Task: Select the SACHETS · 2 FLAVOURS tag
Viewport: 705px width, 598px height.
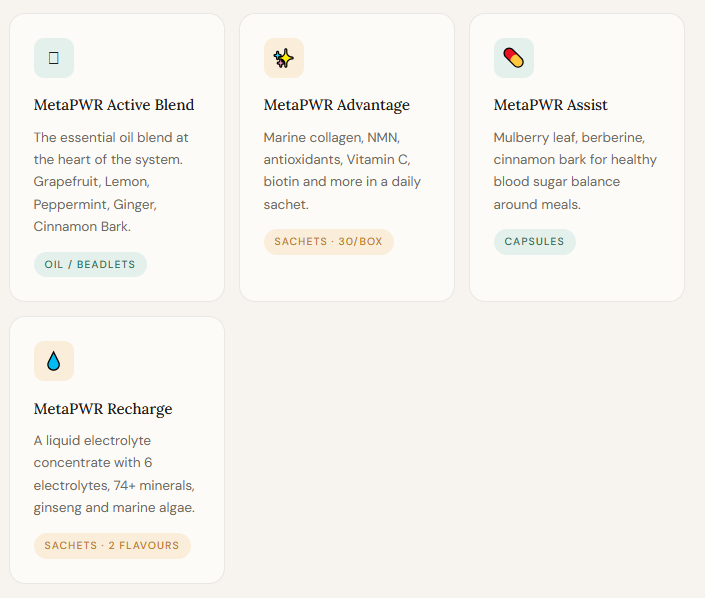Action: pos(112,546)
